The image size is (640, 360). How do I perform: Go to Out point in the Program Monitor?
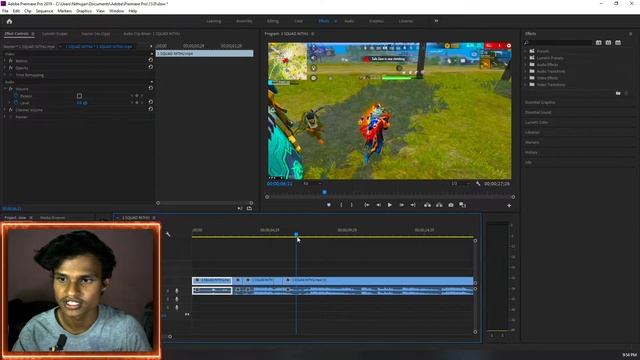[413, 205]
